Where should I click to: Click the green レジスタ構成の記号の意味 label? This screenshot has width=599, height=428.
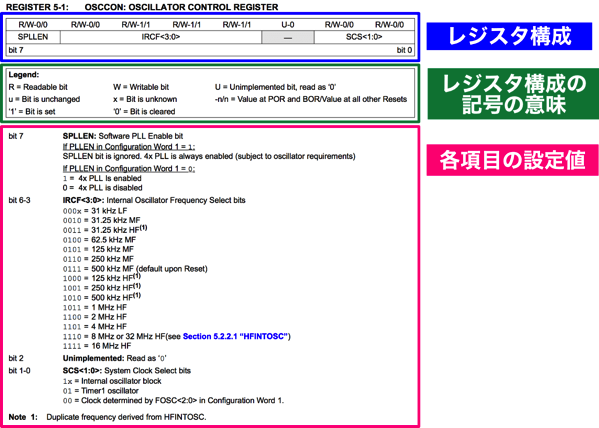513,94
